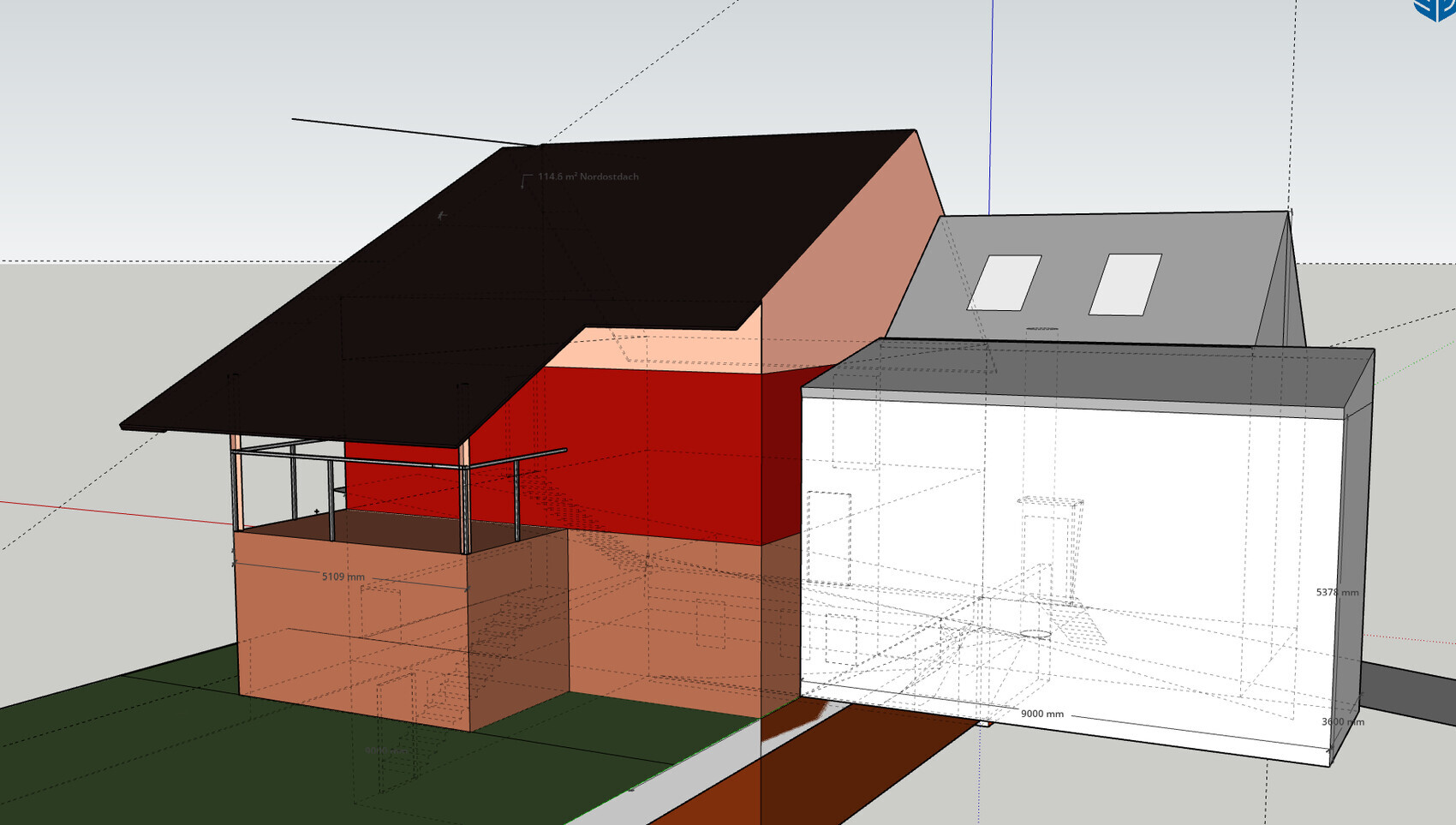Select the 5109 mm dimension label
Screen dimensions: 1456x825
tap(343, 577)
